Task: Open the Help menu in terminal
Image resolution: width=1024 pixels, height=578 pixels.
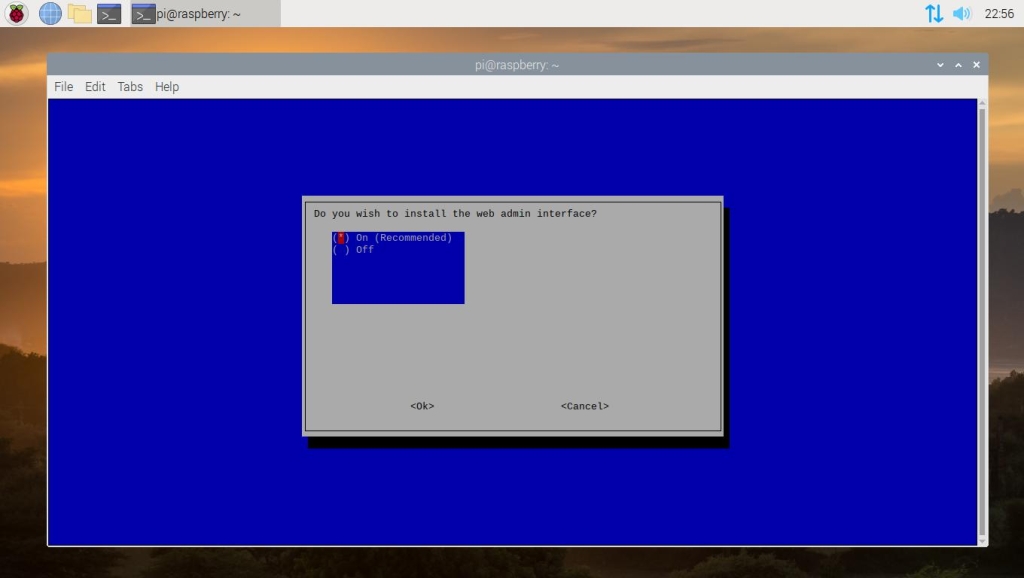Action: click(167, 87)
